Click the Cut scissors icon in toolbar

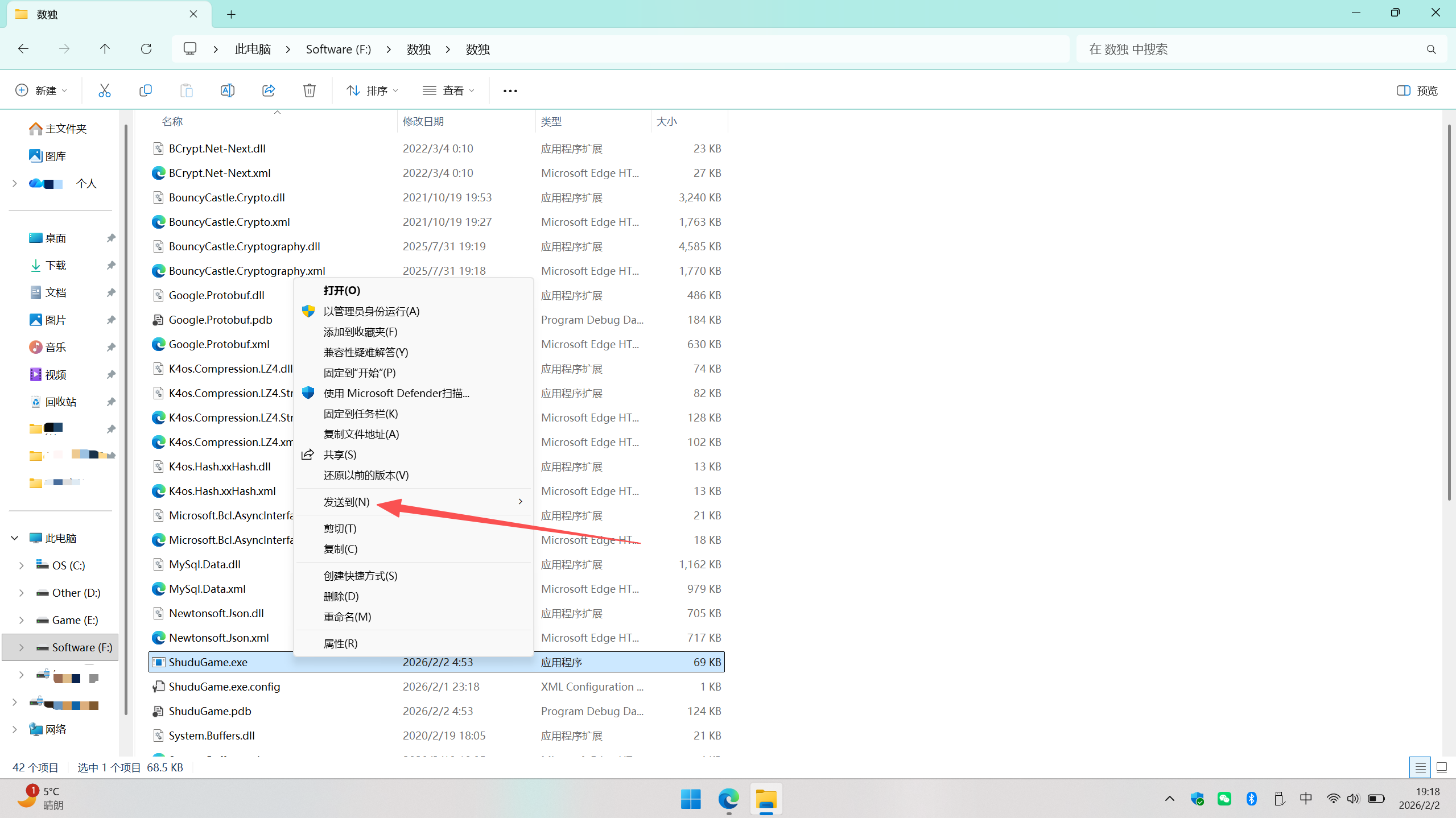click(104, 90)
